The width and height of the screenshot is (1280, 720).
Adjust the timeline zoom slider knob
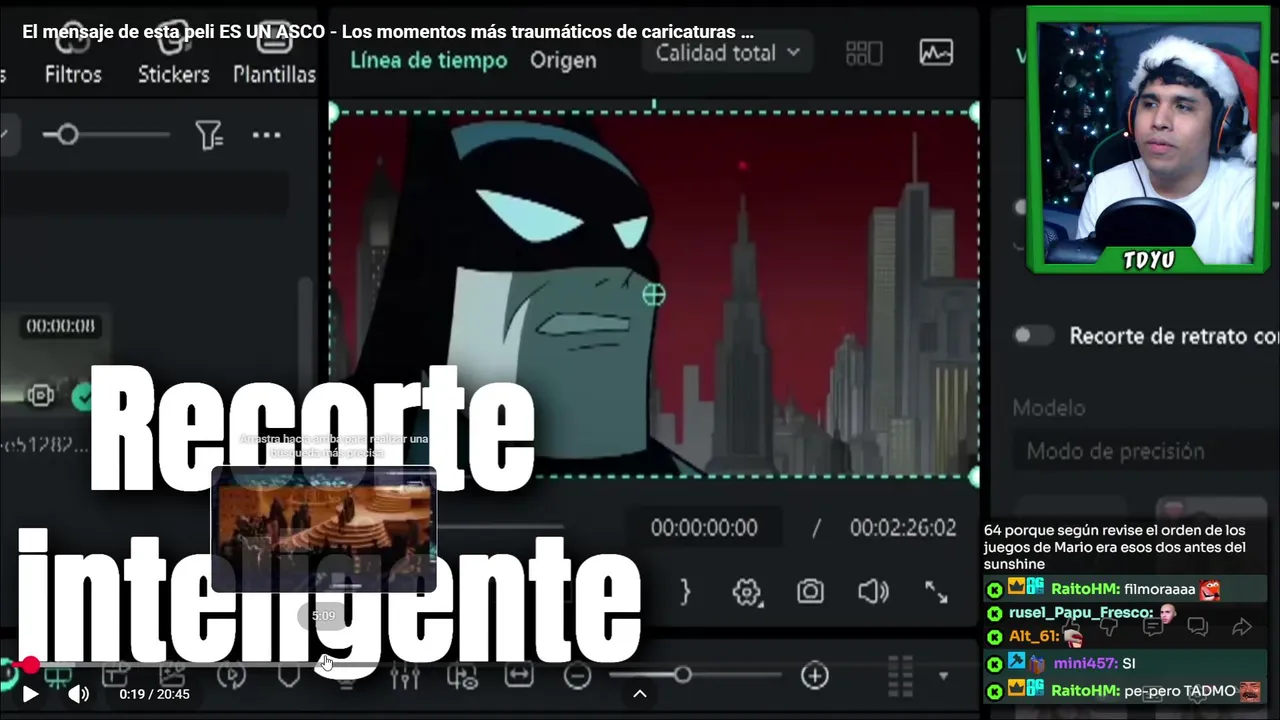[682, 676]
